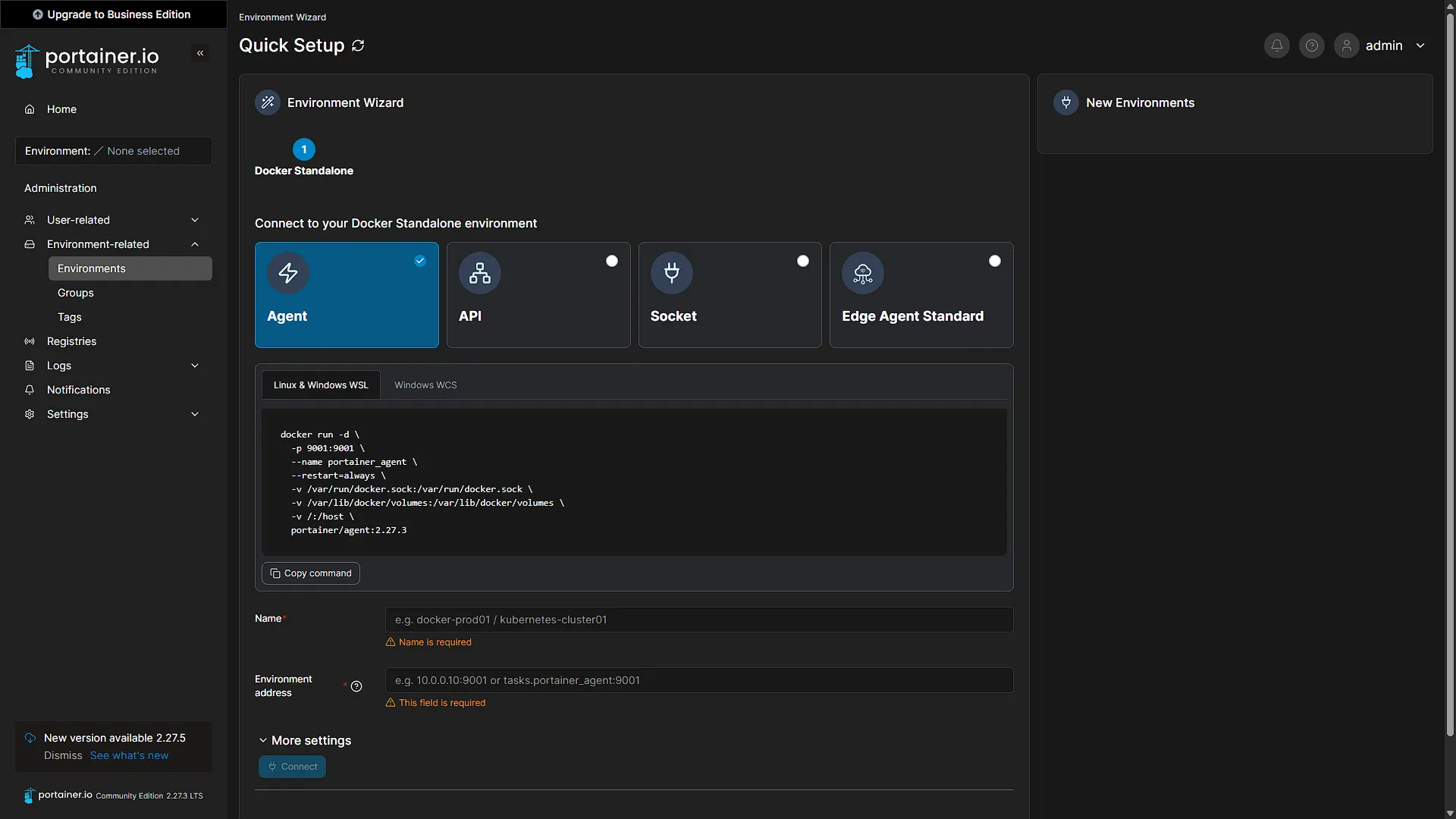Expand the Settings menu chevron
Screen dimensions: 1456x819
point(195,414)
